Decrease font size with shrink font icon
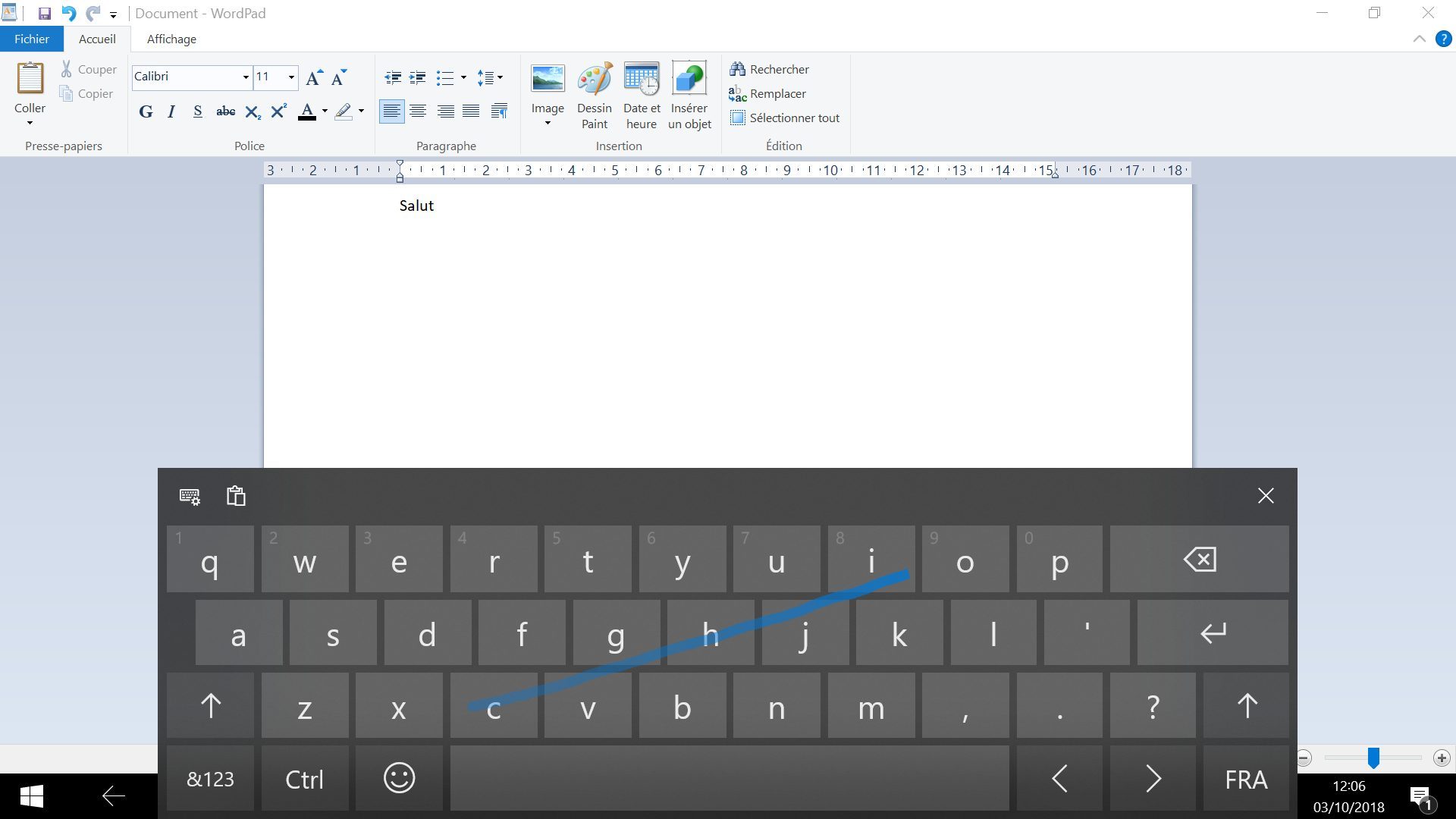Viewport: 1456px width, 819px height. (339, 77)
